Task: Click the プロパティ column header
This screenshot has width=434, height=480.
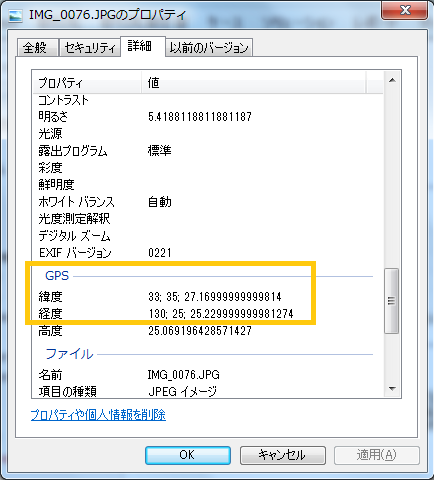Action: (x=87, y=83)
